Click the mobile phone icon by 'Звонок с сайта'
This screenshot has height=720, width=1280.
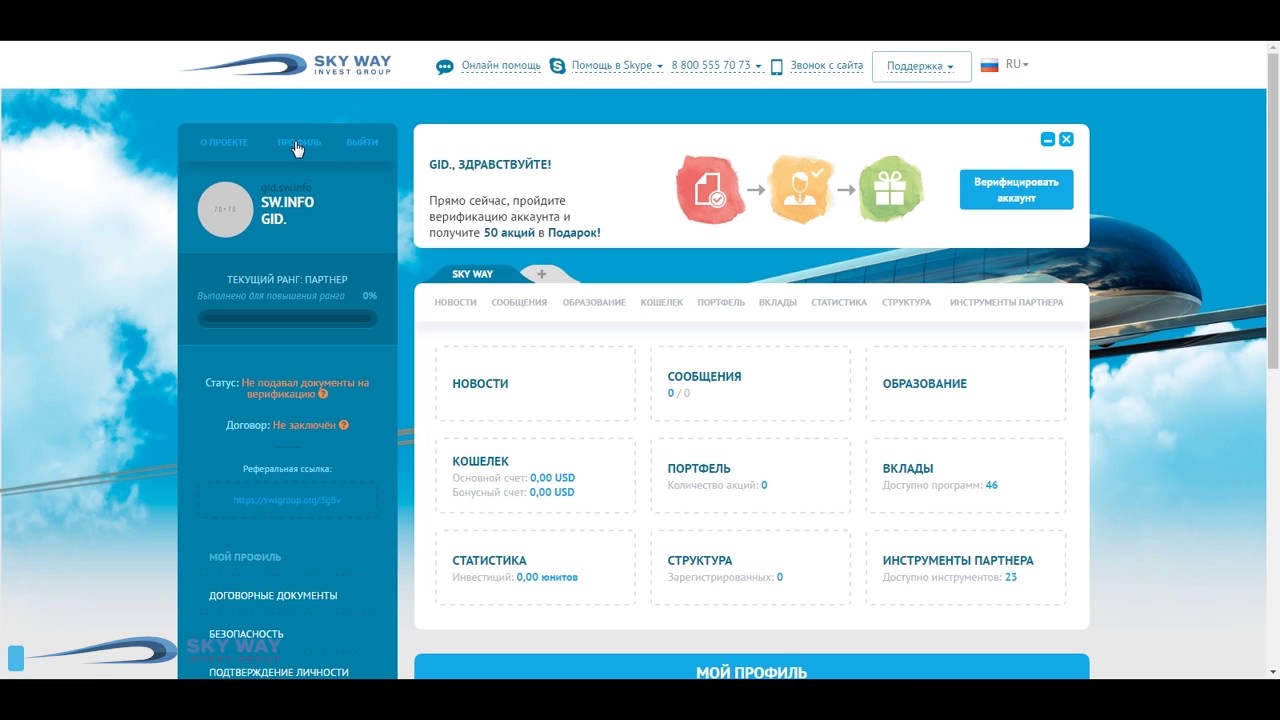[777, 67]
